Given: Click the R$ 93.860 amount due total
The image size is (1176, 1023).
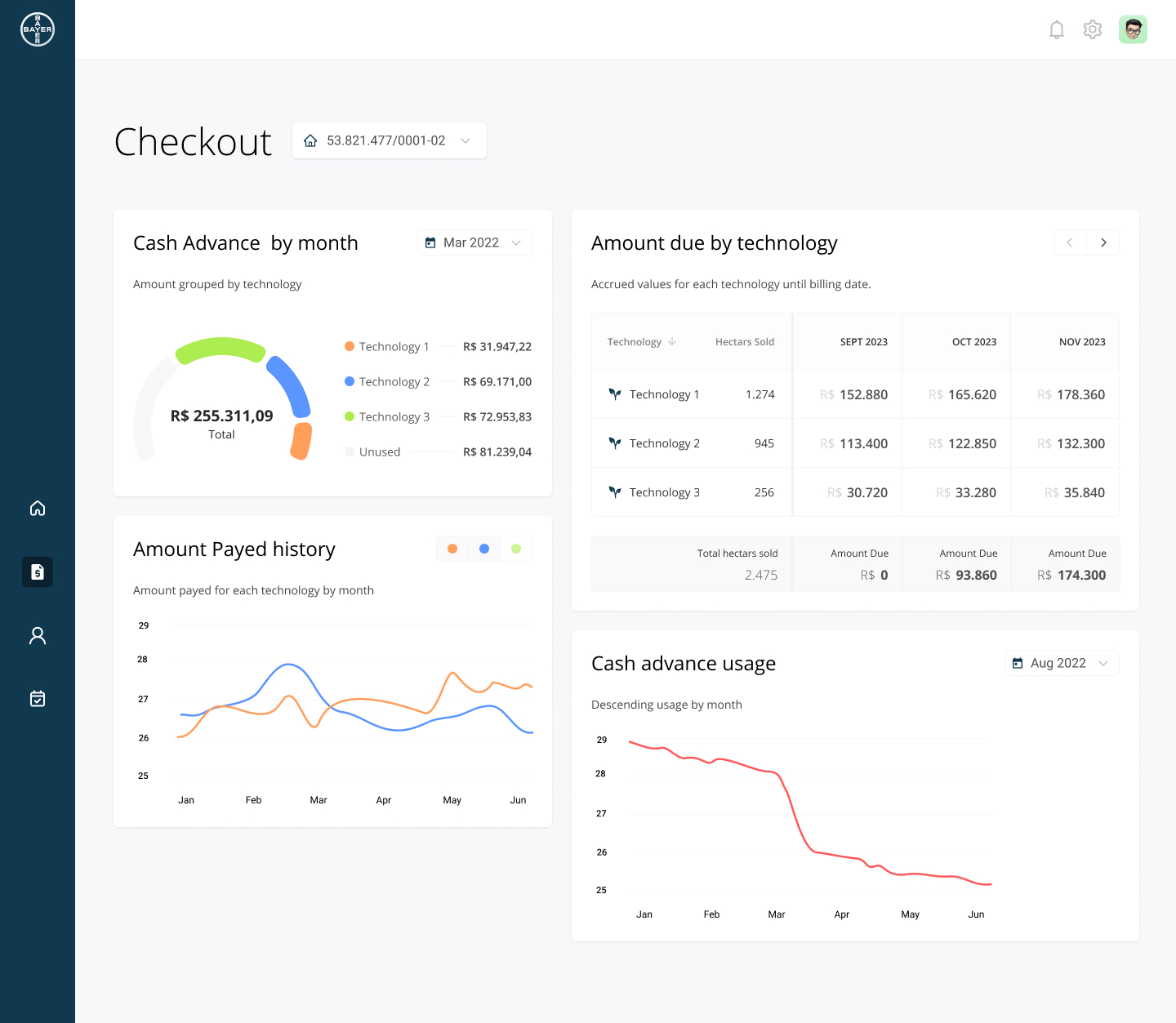Looking at the screenshot, I should click(966, 575).
